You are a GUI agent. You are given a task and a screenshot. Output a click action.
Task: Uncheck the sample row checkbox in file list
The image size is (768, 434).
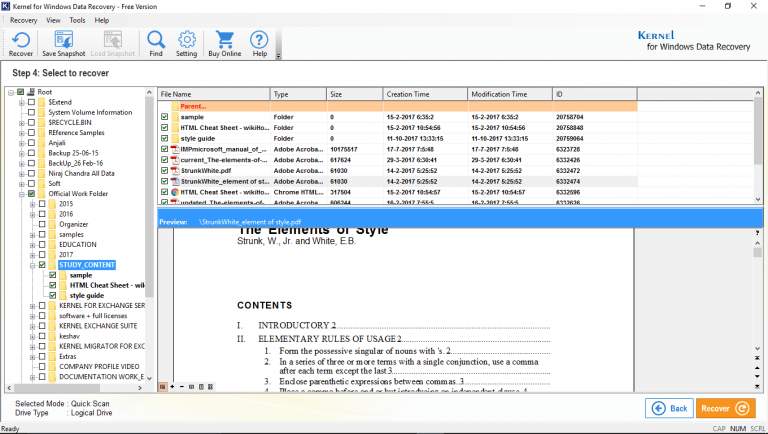coord(165,117)
